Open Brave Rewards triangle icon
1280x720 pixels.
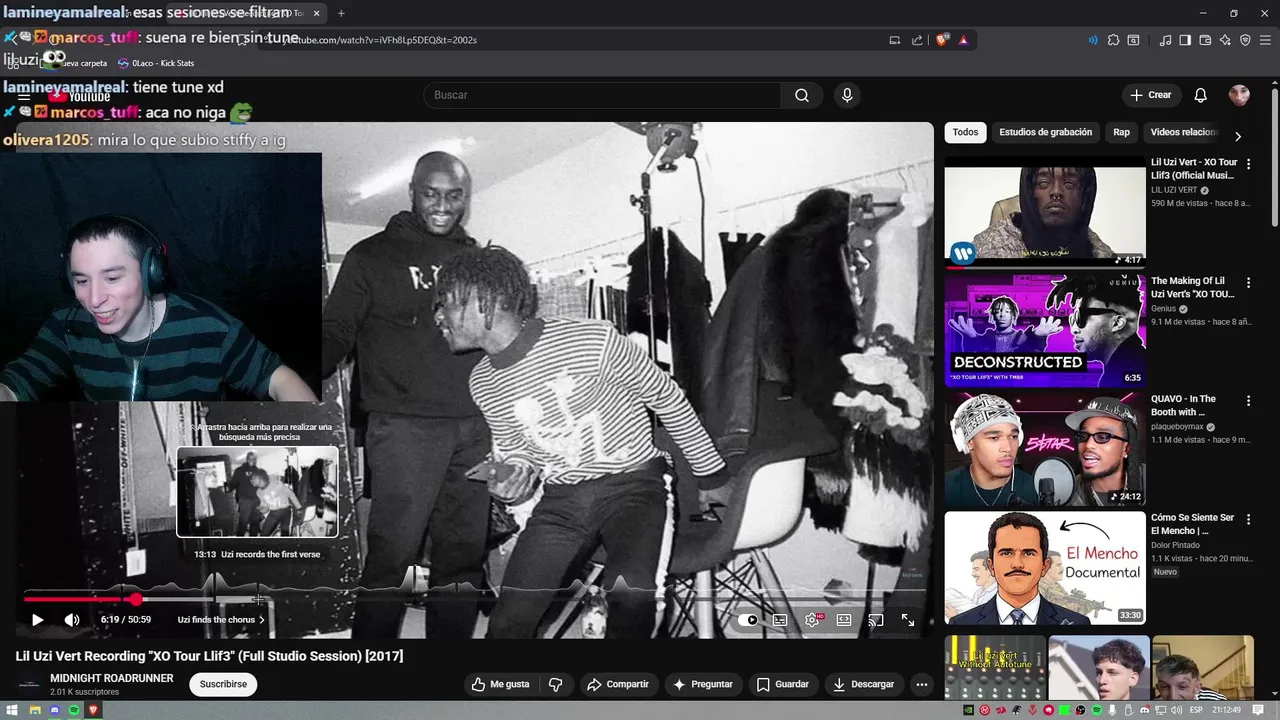coord(964,40)
